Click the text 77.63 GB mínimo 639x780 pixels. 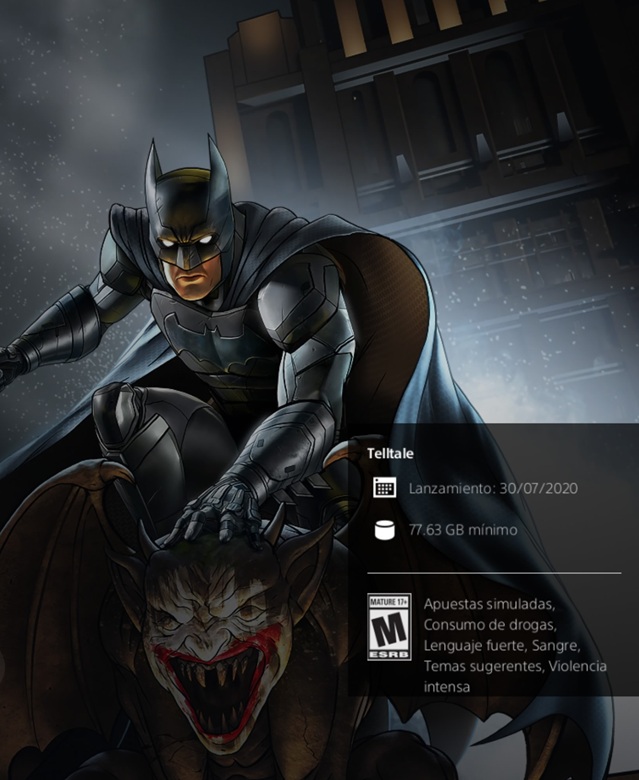tap(463, 530)
